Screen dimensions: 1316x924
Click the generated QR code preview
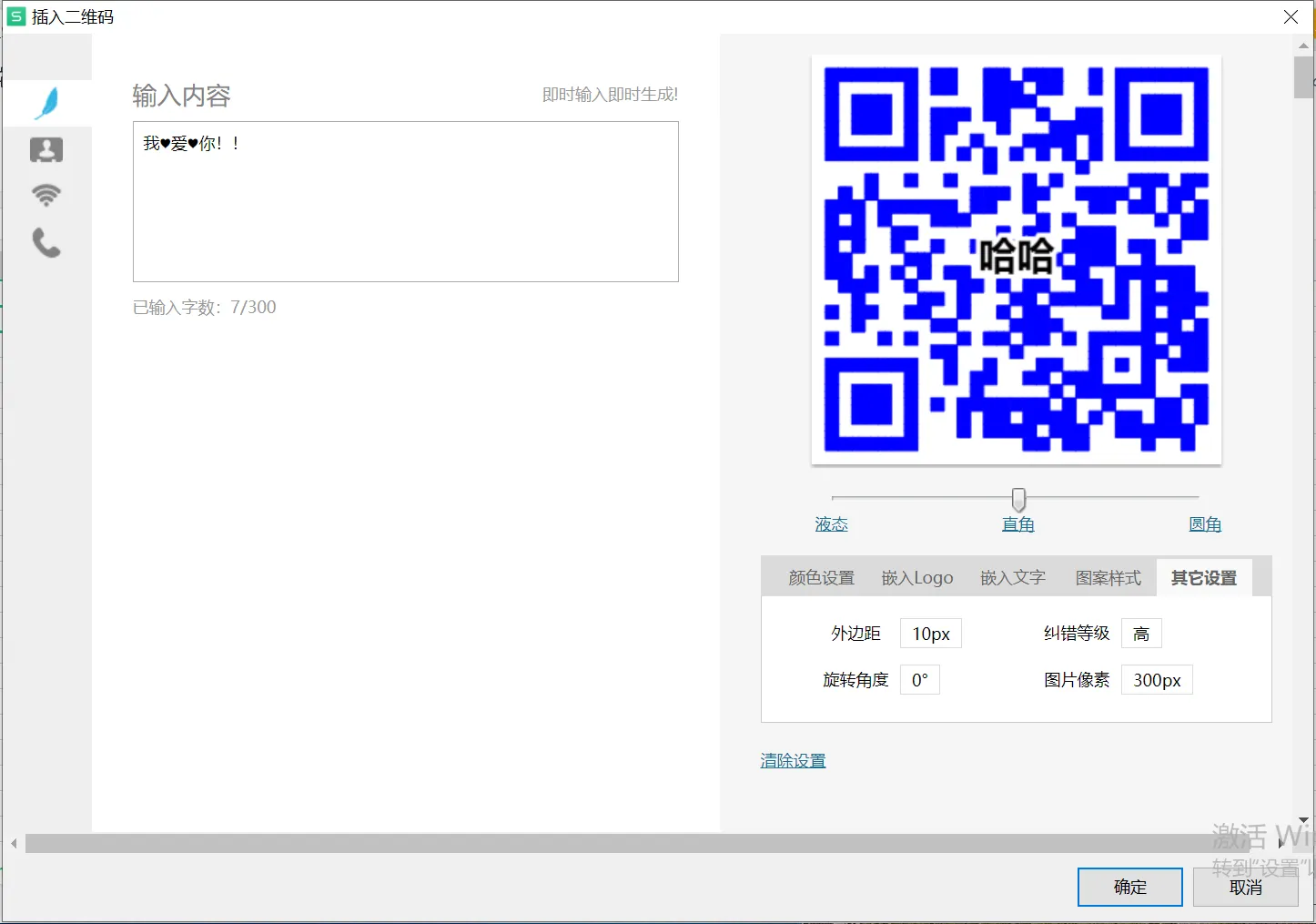click(x=1017, y=259)
